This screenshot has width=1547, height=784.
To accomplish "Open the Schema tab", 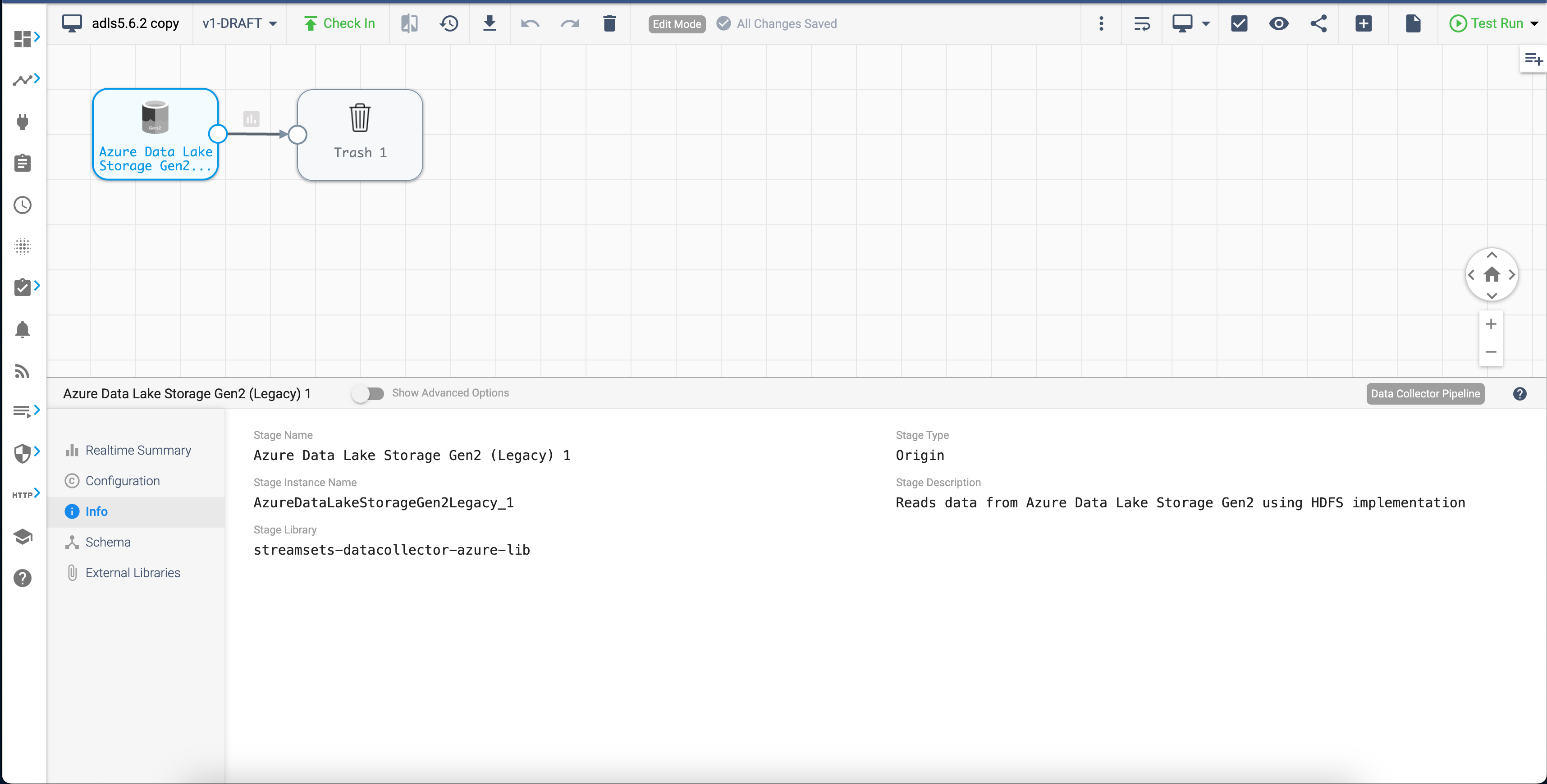I will point(136,542).
